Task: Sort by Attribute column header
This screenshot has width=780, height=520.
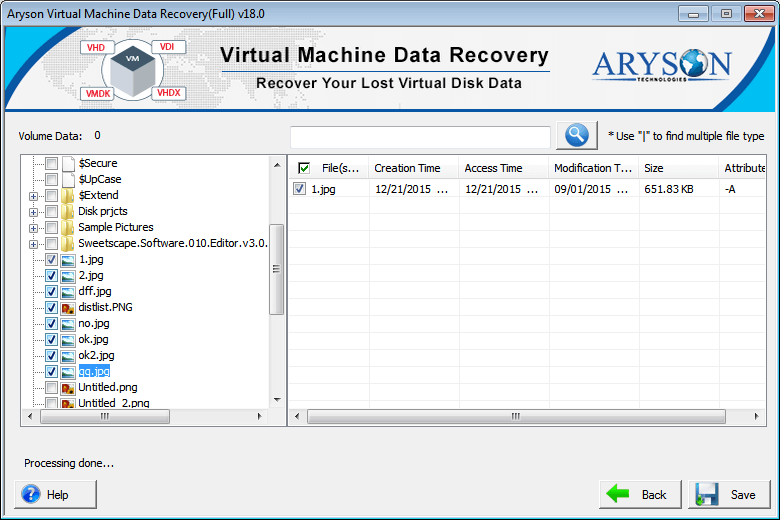Action: pos(742,168)
